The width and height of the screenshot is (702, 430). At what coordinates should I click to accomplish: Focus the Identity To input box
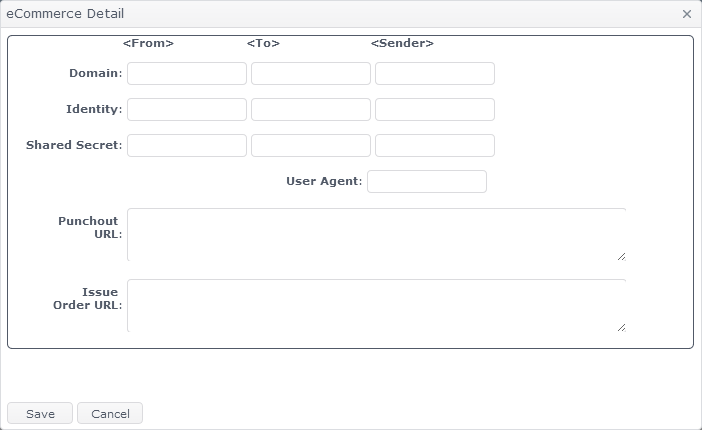click(310, 109)
